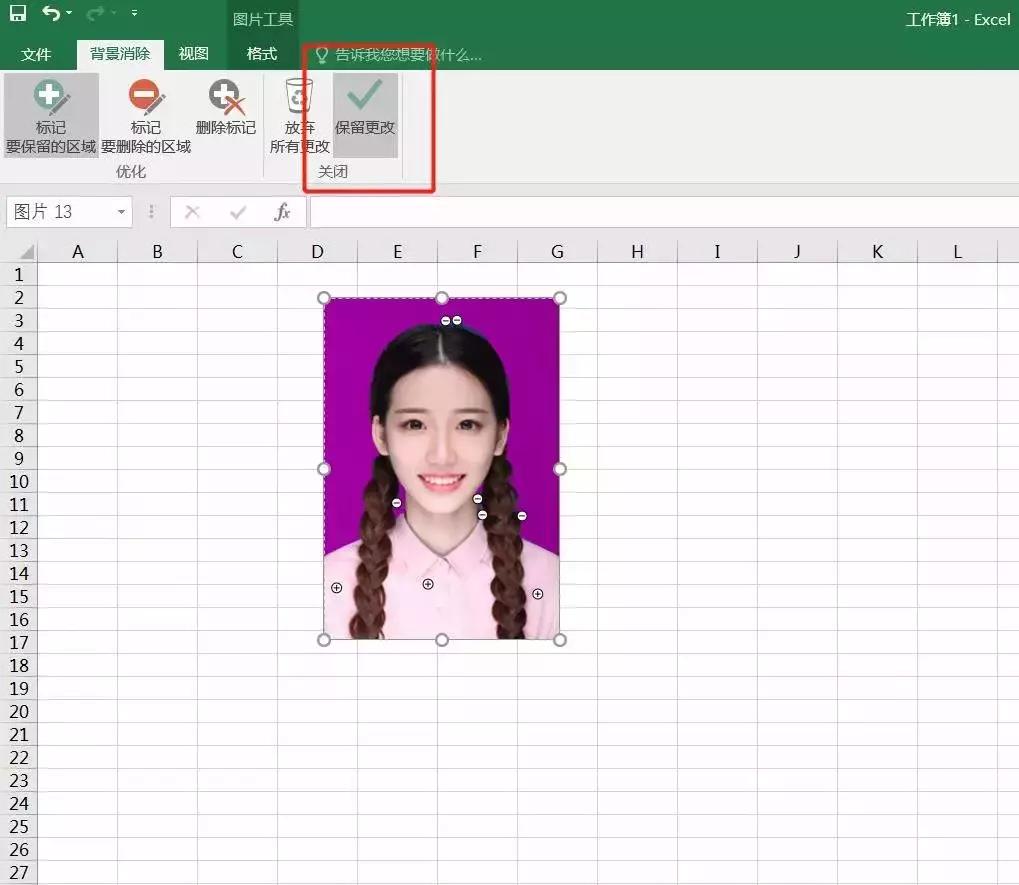Open the 文件 menu tab
1019x885 pixels.
[x=36, y=54]
